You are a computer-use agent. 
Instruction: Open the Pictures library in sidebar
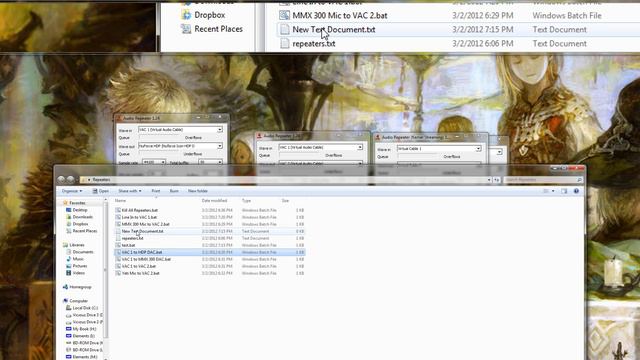click(76, 266)
